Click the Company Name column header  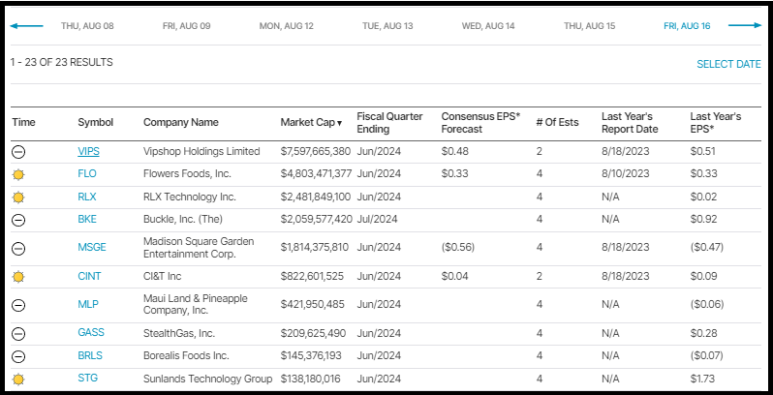[181, 122]
